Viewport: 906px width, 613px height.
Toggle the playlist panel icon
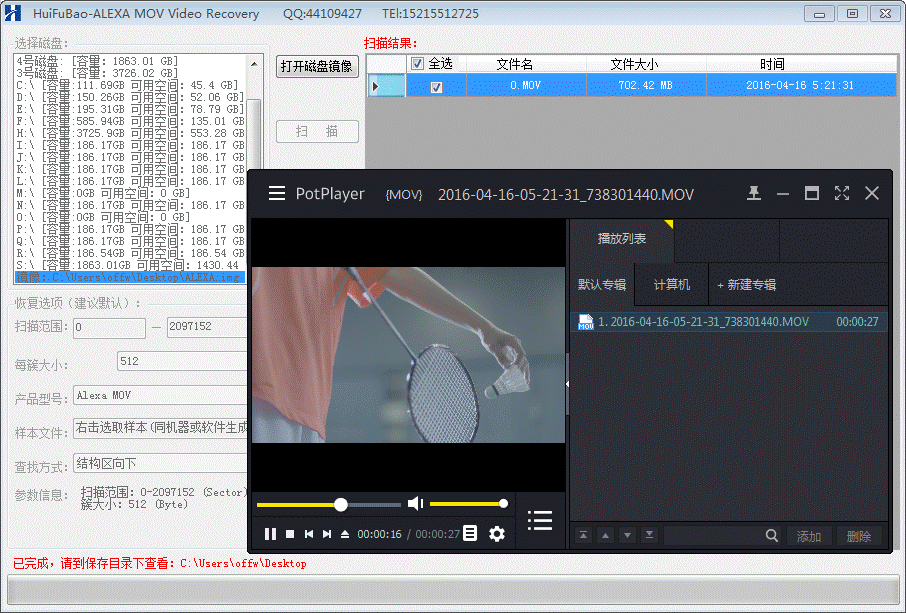pyautogui.click(x=540, y=520)
